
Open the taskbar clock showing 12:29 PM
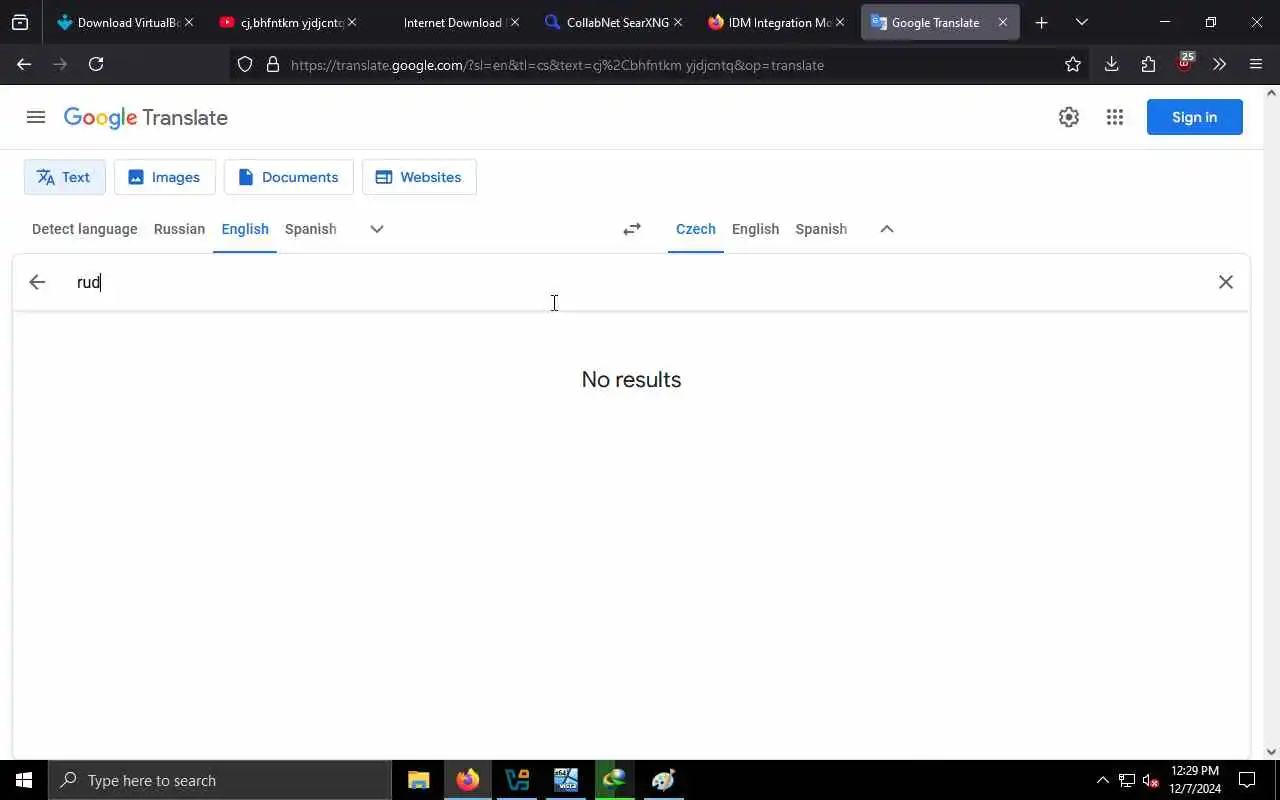1195,780
